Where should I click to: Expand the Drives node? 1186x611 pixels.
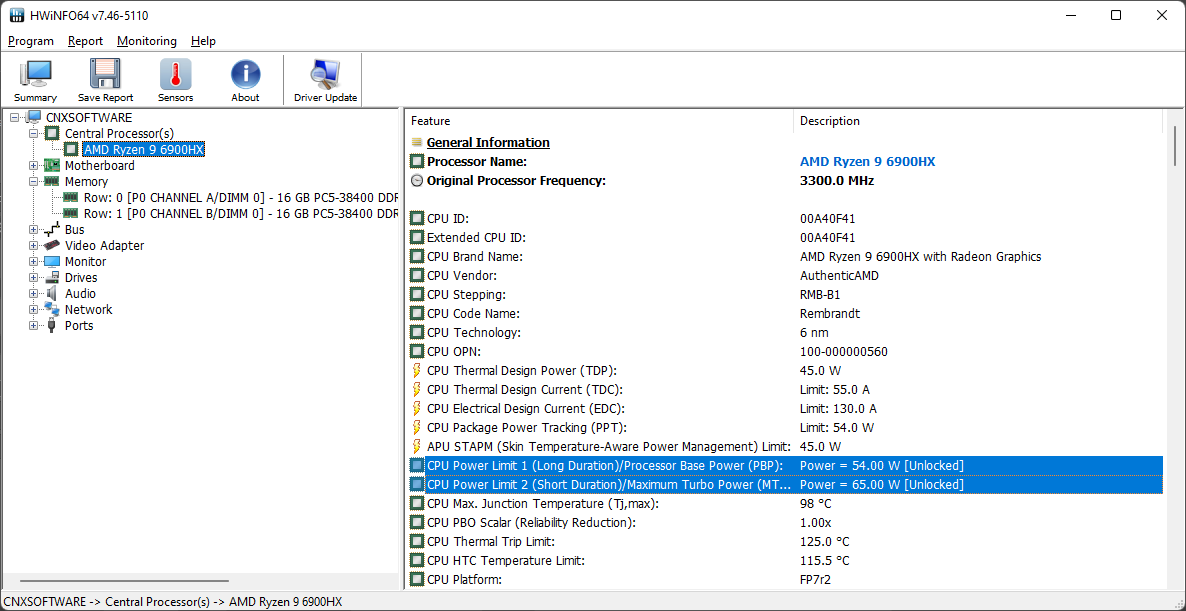[x=33, y=278]
